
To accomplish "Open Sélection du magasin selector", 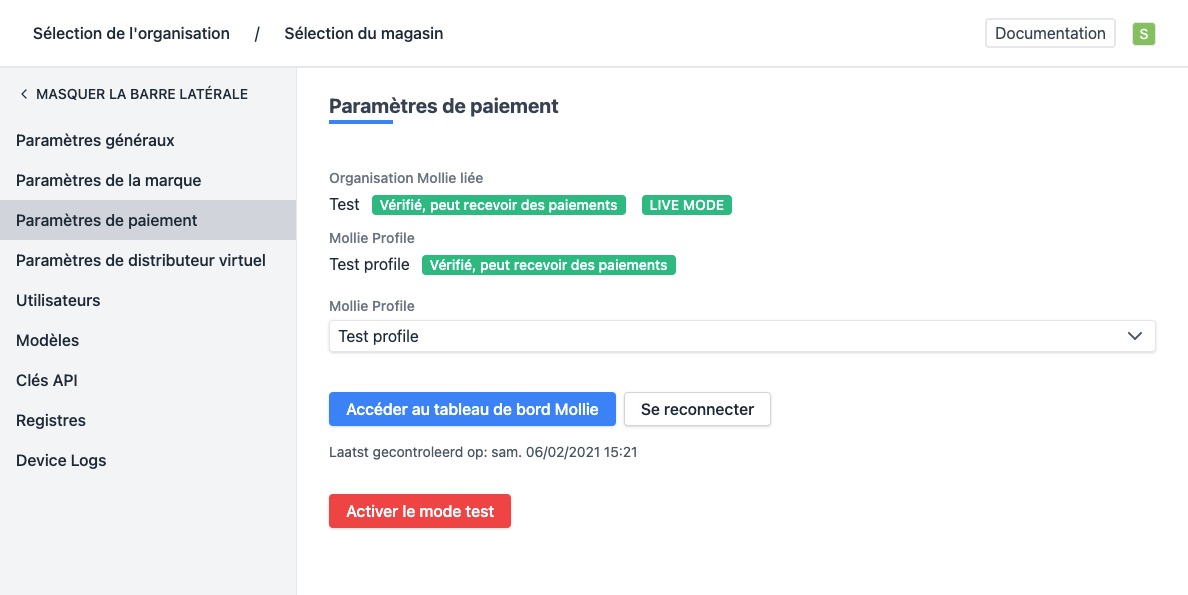I will [x=363, y=34].
